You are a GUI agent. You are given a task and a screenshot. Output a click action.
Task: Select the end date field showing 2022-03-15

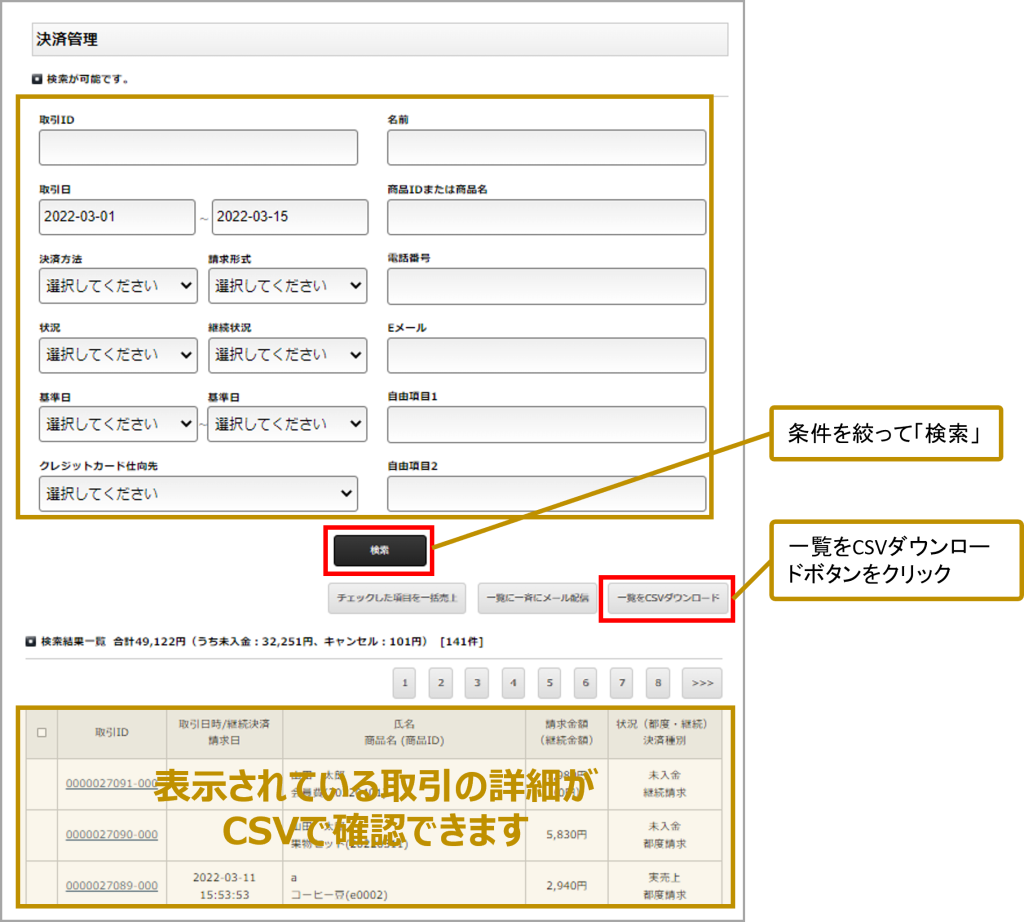[289, 217]
